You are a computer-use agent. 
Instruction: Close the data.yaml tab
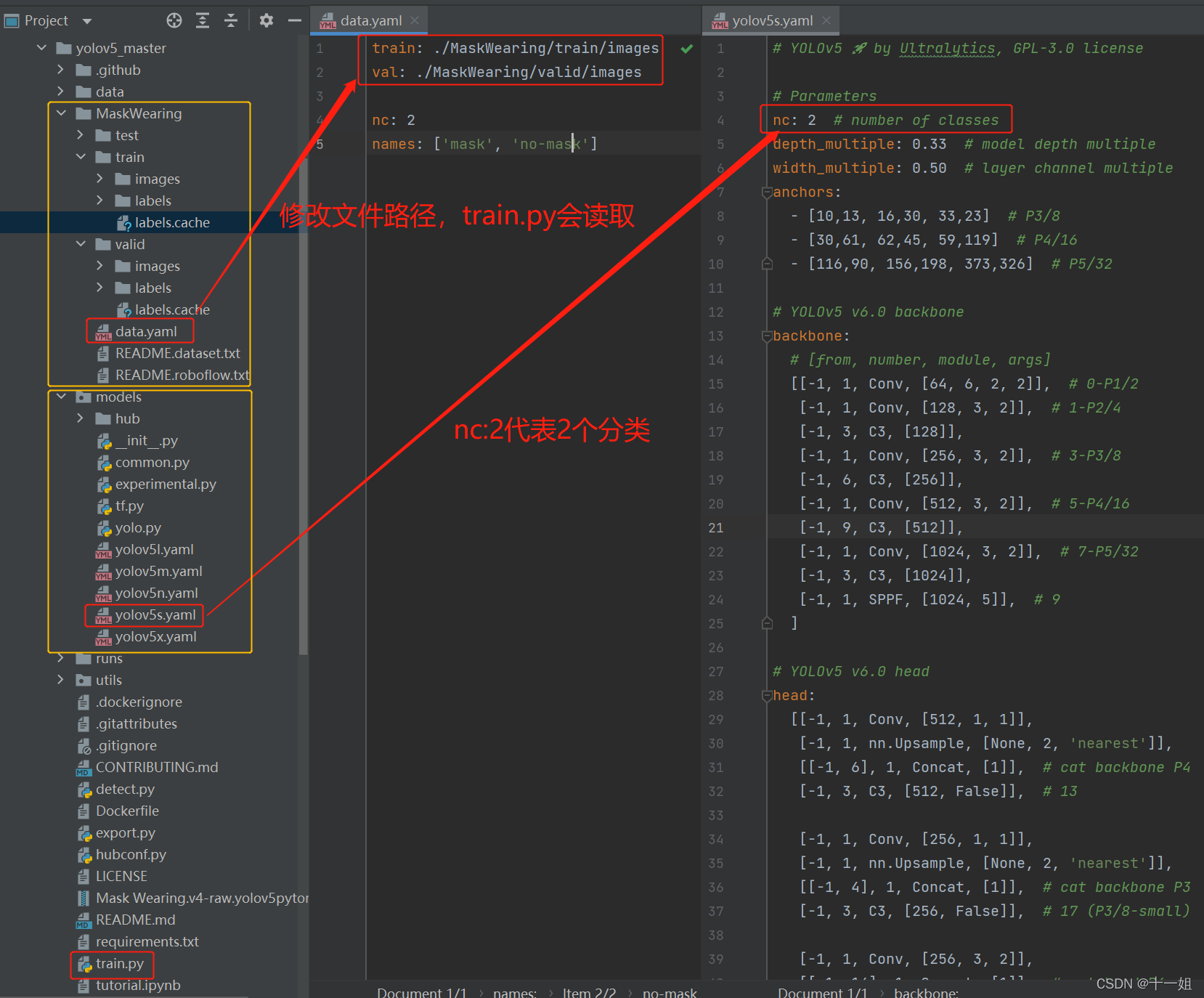pyautogui.click(x=415, y=20)
